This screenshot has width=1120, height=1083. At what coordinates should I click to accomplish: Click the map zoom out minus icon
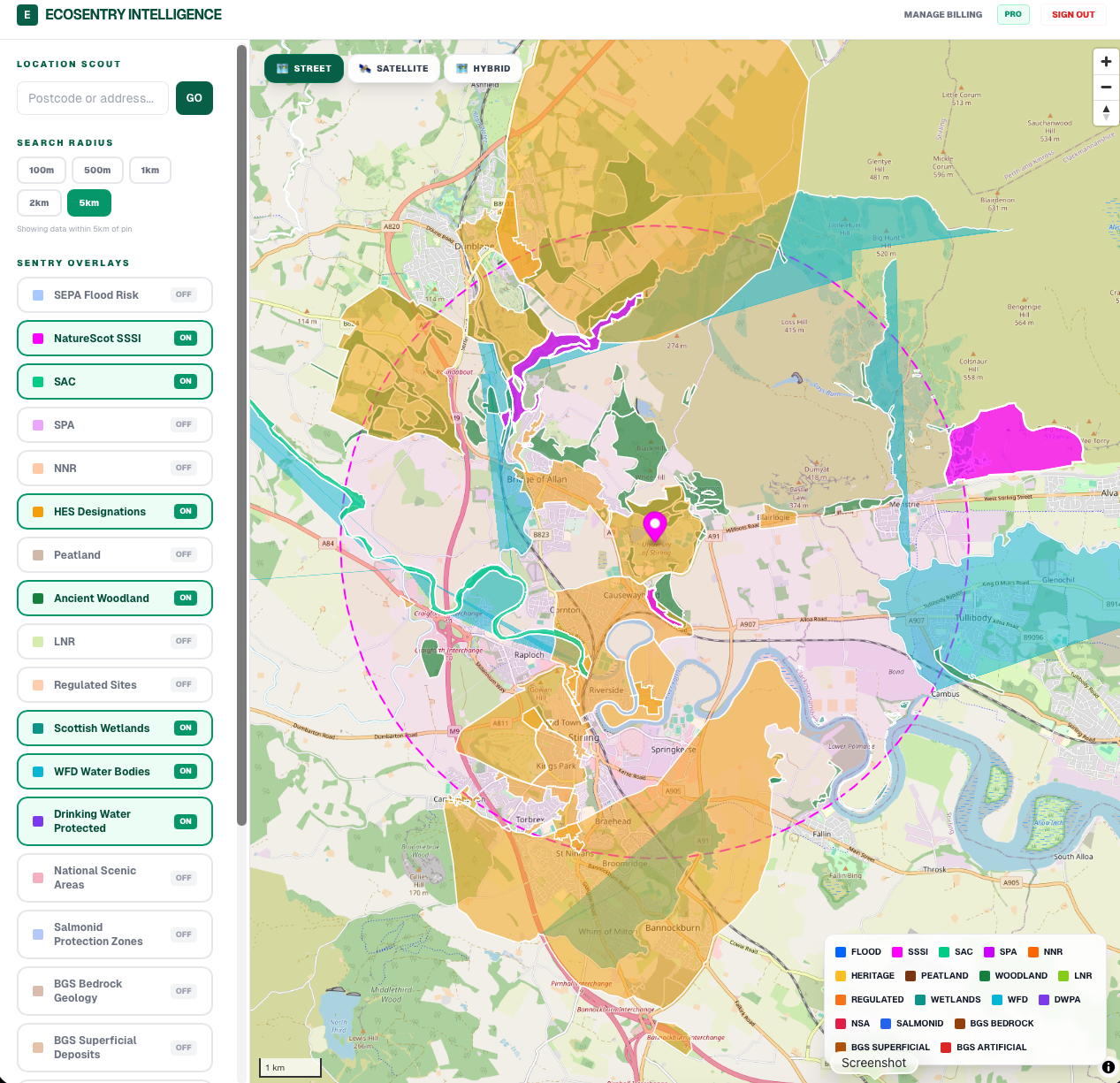pyautogui.click(x=1106, y=88)
